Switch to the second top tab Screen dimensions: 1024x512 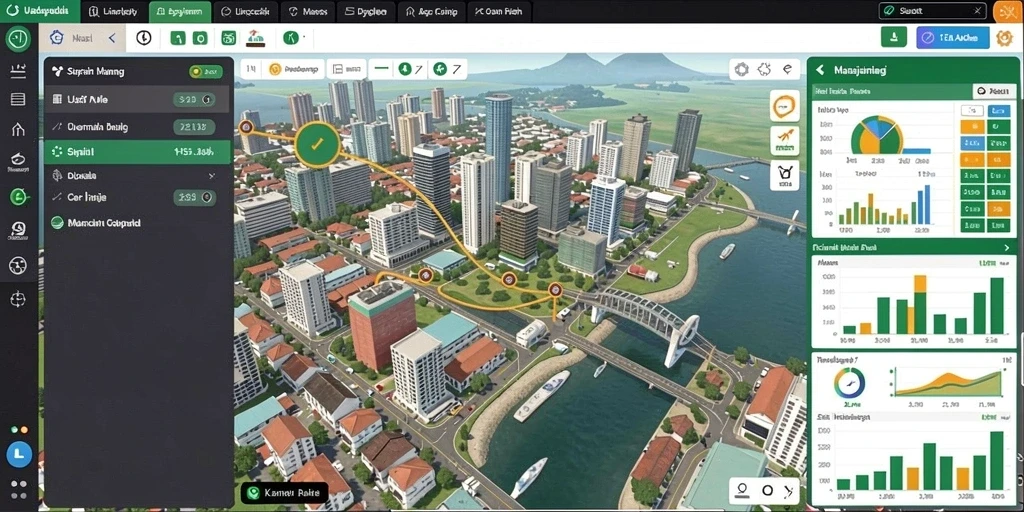tap(113, 11)
